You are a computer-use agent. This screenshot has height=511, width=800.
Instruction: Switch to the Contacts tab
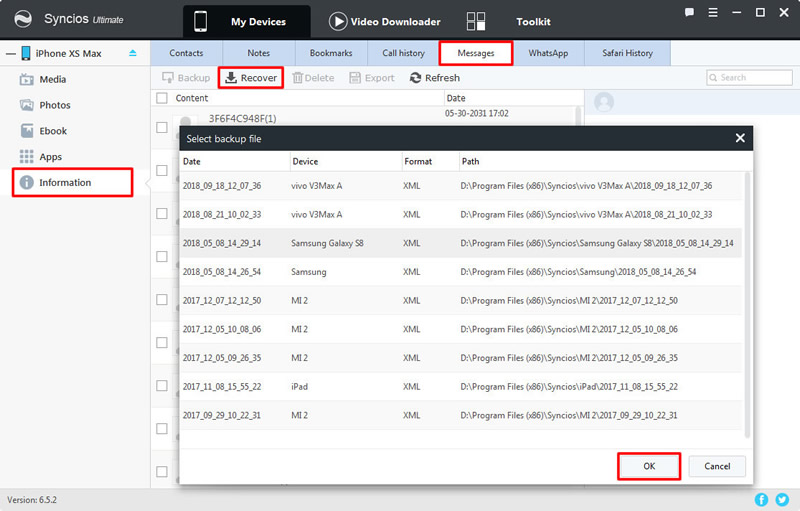click(186, 53)
